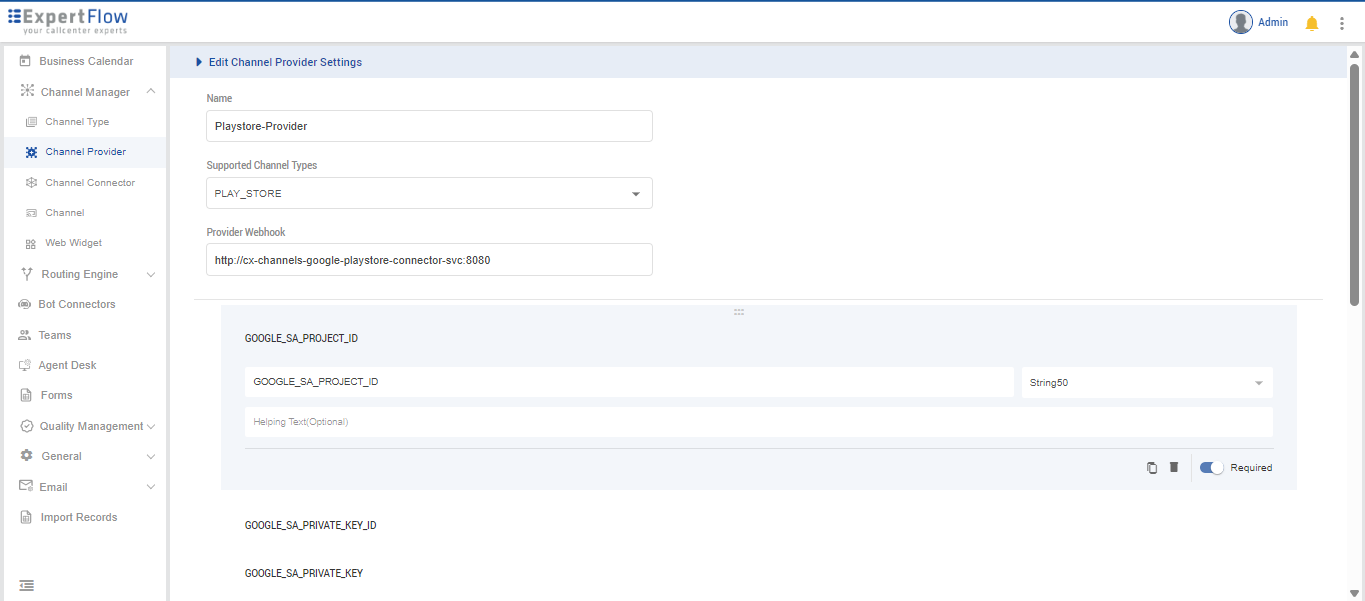Viewport: 1365px width, 601px height.
Task: Expand the GOOGLE_SA_PRIVATE_KEY_ID attribute row
Action: click(x=311, y=525)
